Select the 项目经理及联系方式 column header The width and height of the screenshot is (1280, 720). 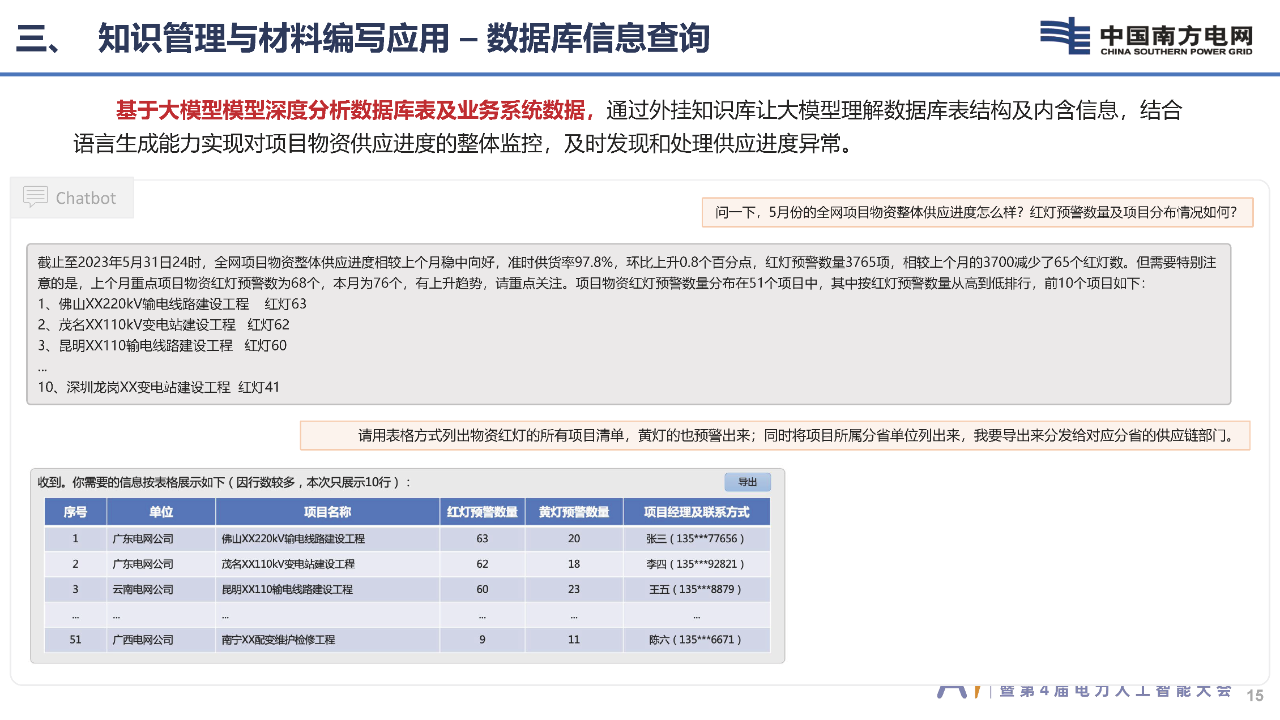coord(696,512)
